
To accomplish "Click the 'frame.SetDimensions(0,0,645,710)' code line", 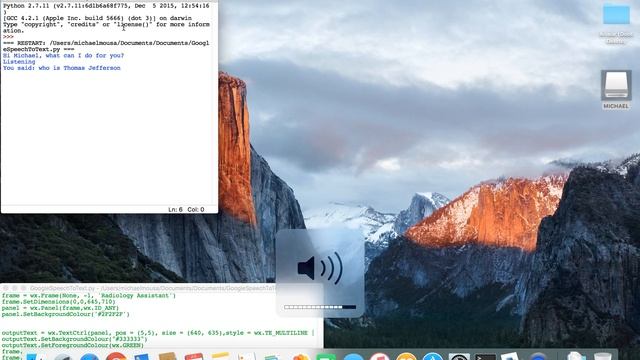I will [58, 302].
